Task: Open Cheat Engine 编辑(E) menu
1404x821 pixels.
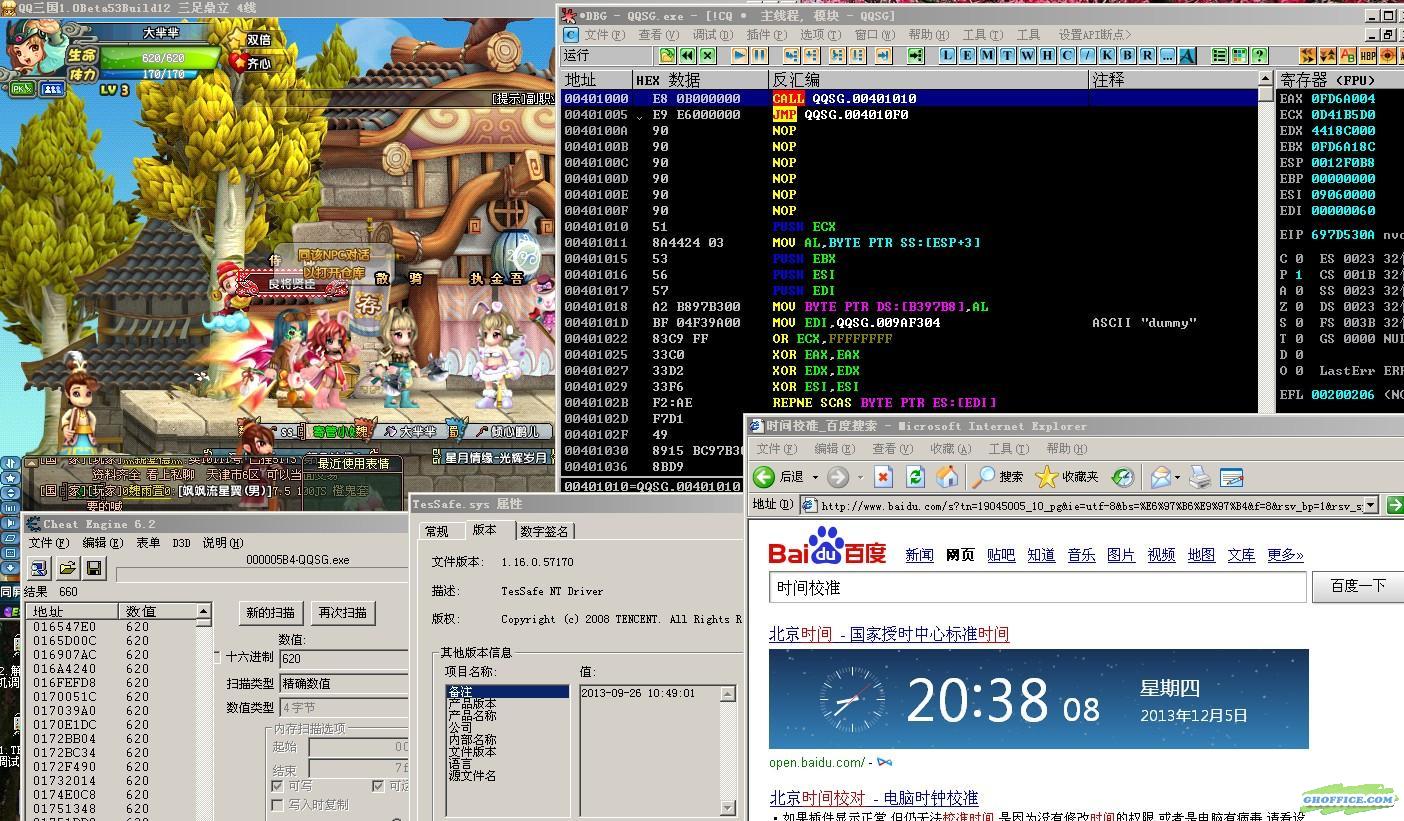Action: pyautogui.click(x=103, y=542)
